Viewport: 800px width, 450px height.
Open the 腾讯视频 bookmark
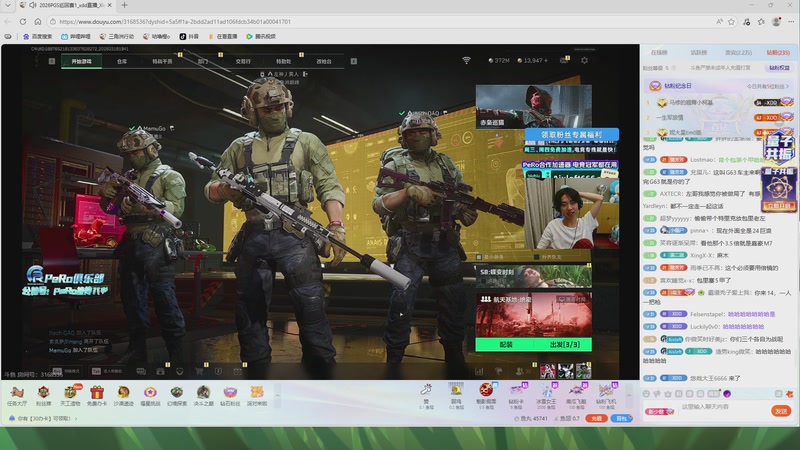[261, 36]
